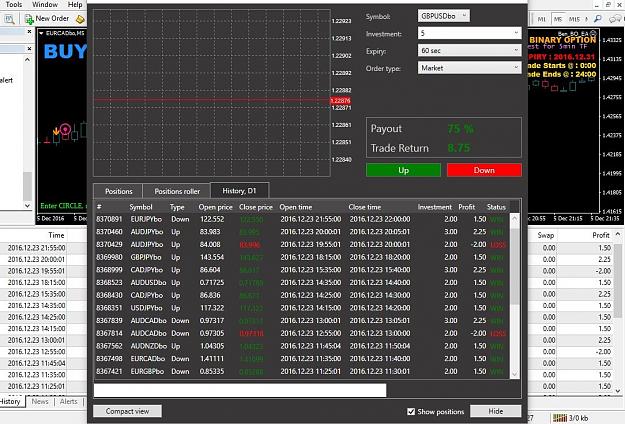Click the 3/0 kb status bar entry
The height and width of the screenshot is (424, 625).
tap(578, 418)
